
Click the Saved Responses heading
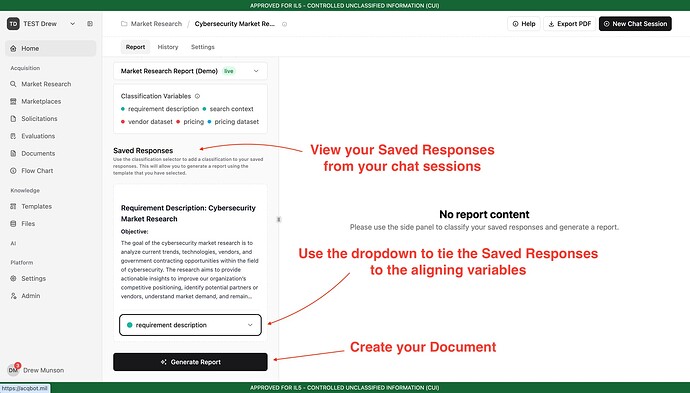point(143,151)
